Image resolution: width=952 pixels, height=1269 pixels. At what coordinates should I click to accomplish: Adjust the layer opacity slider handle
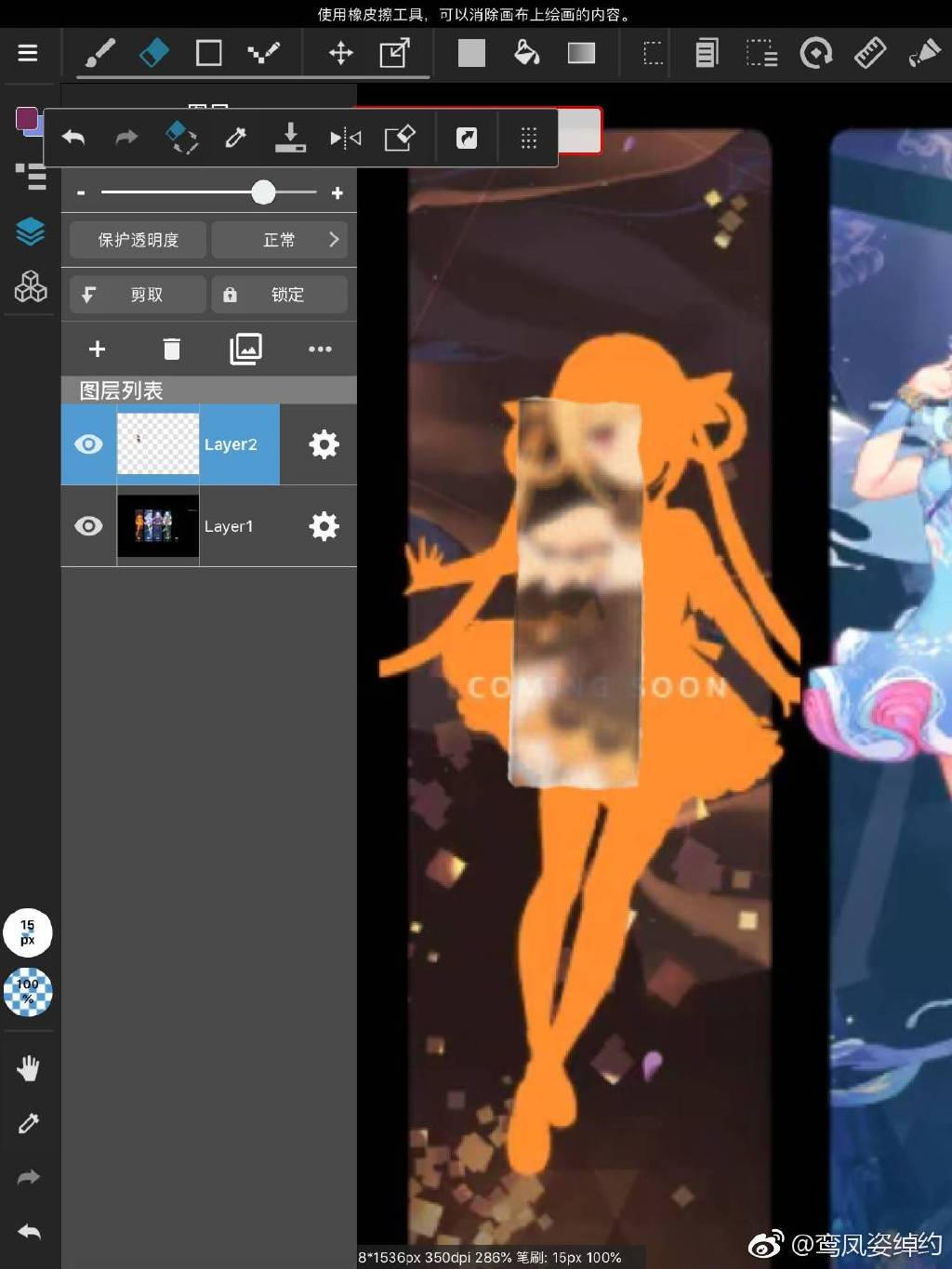point(263,192)
